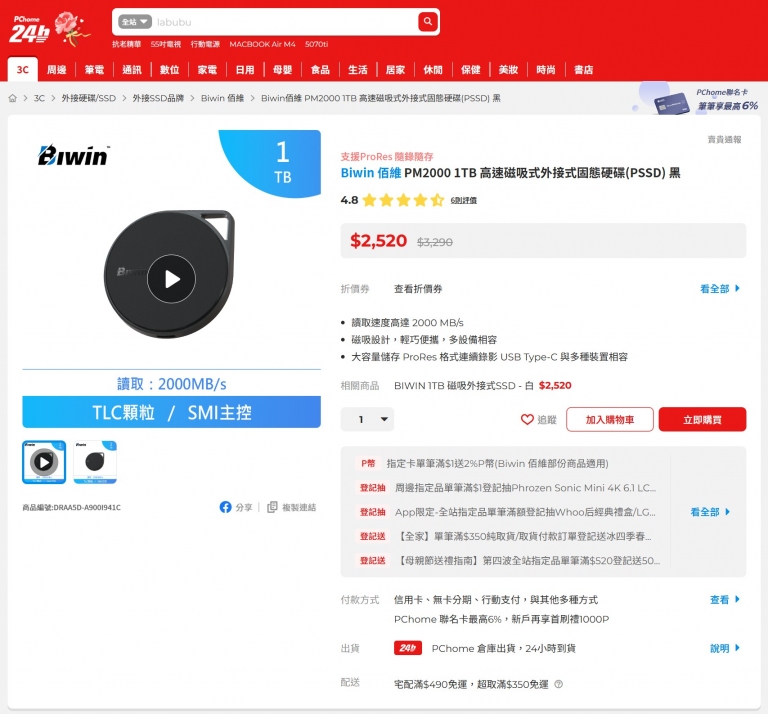Click the 加入購物車 button

click(x=610, y=419)
